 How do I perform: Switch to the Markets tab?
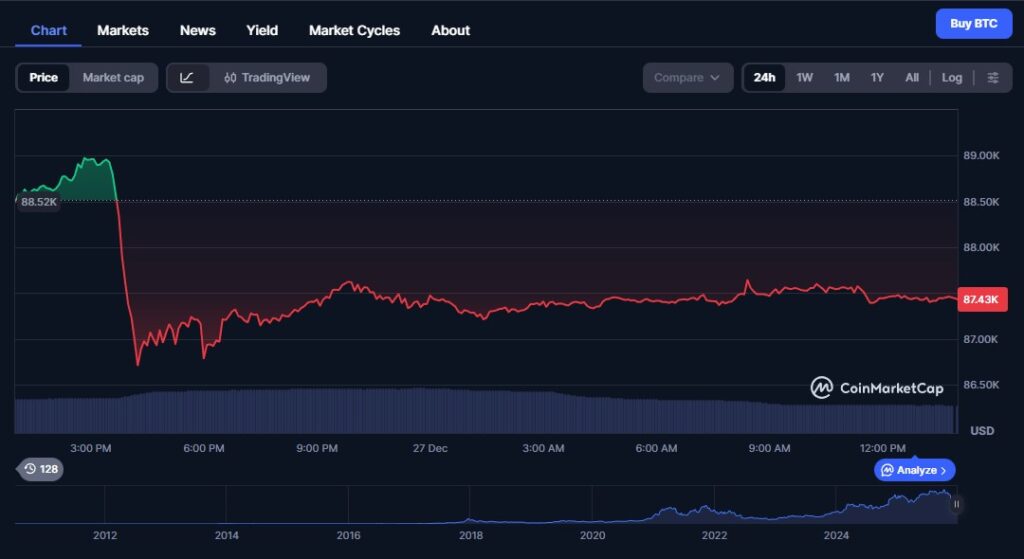click(x=123, y=31)
